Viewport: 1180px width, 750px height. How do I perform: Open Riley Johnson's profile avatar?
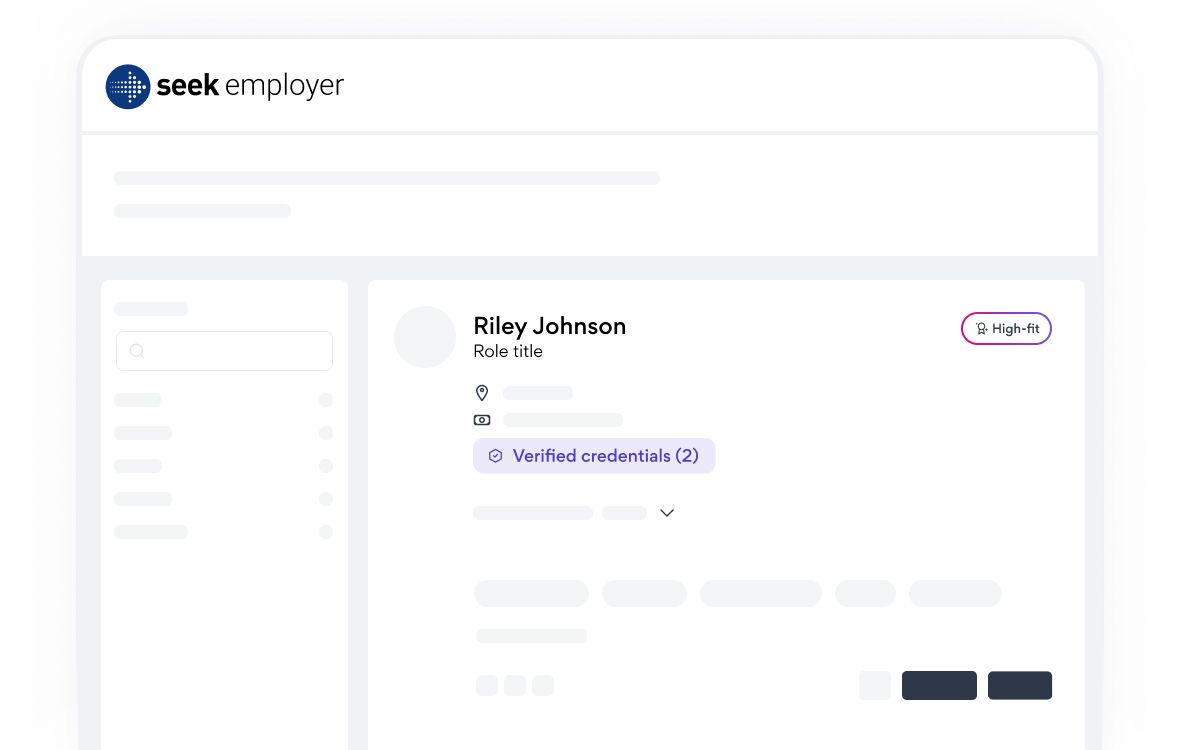click(x=424, y=337)
